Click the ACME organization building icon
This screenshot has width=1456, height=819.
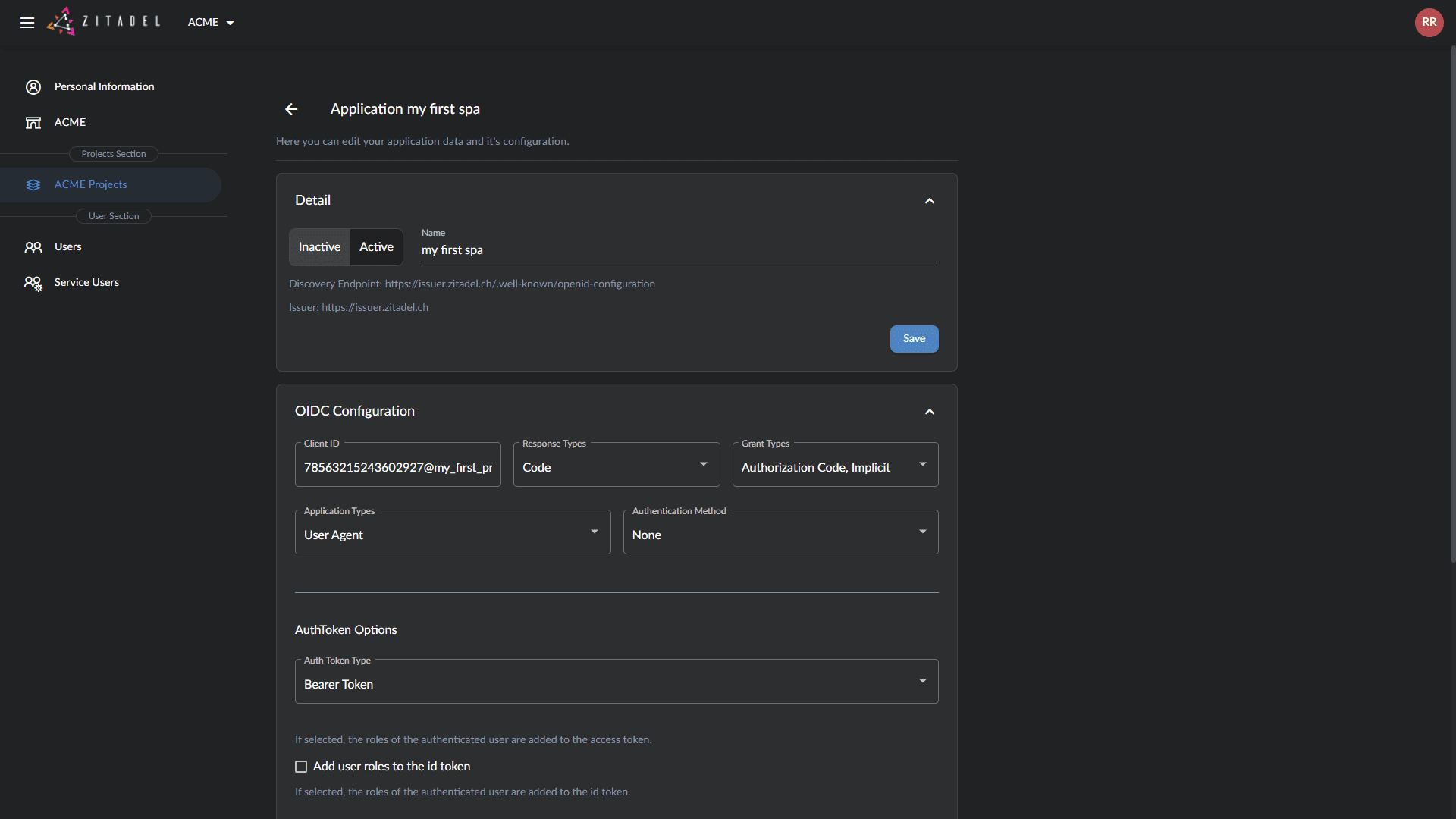[33, 123]
